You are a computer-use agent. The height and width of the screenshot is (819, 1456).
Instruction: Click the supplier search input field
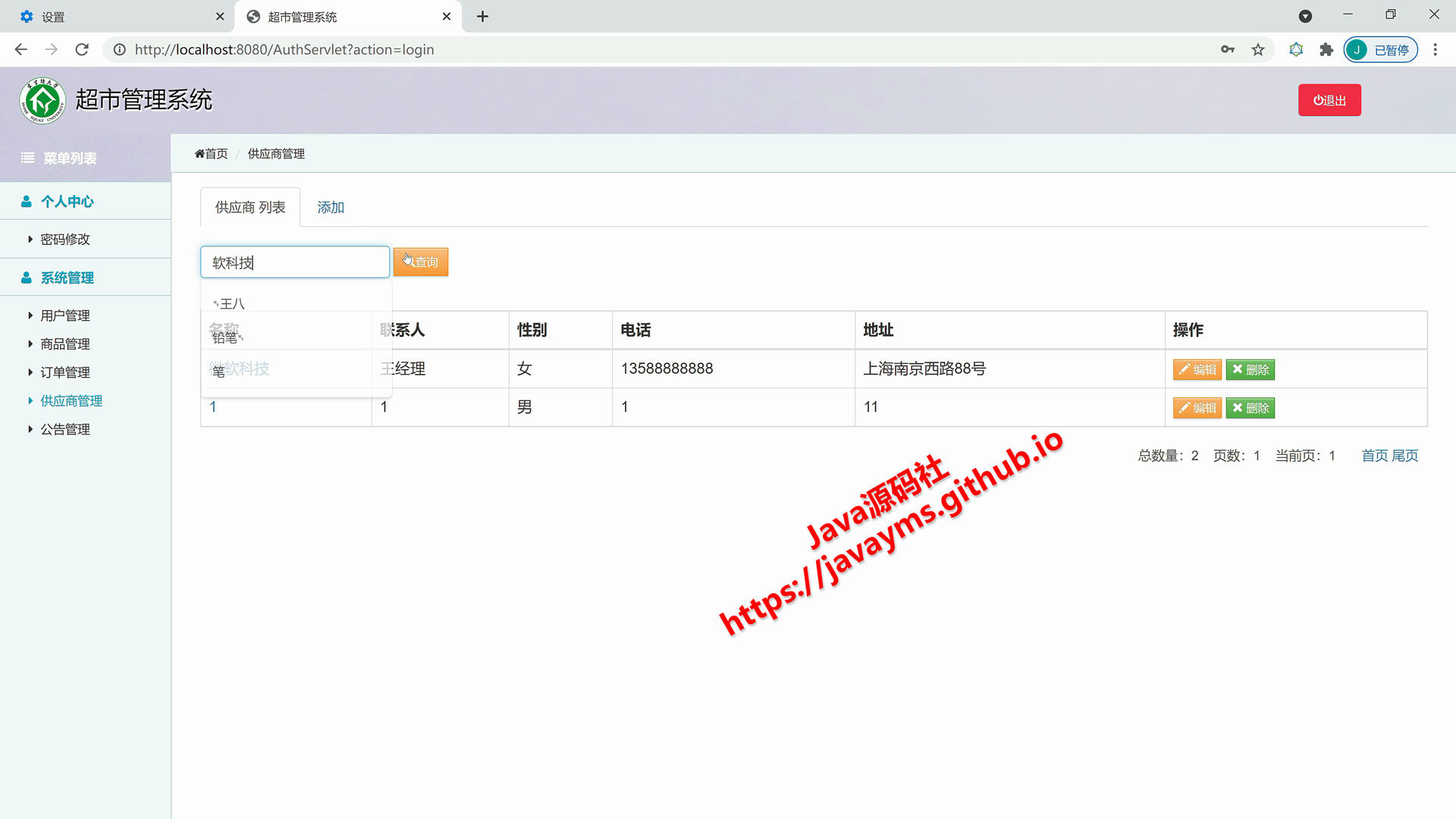(295, 262)
